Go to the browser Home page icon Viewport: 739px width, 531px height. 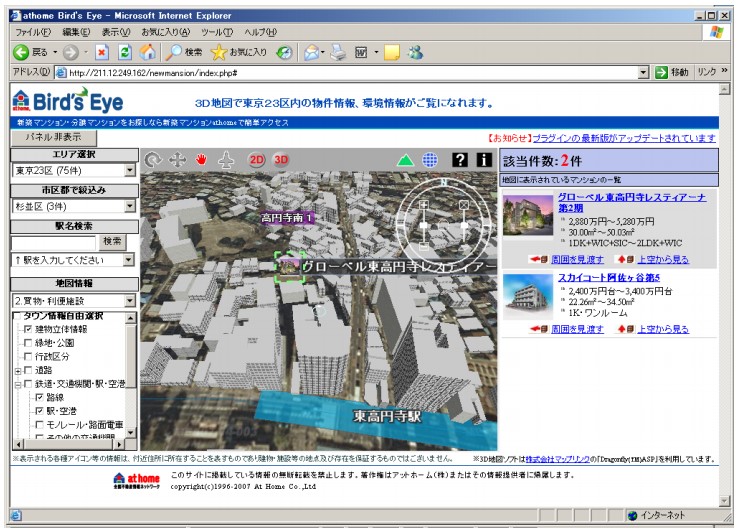click(x=148, y=52)
